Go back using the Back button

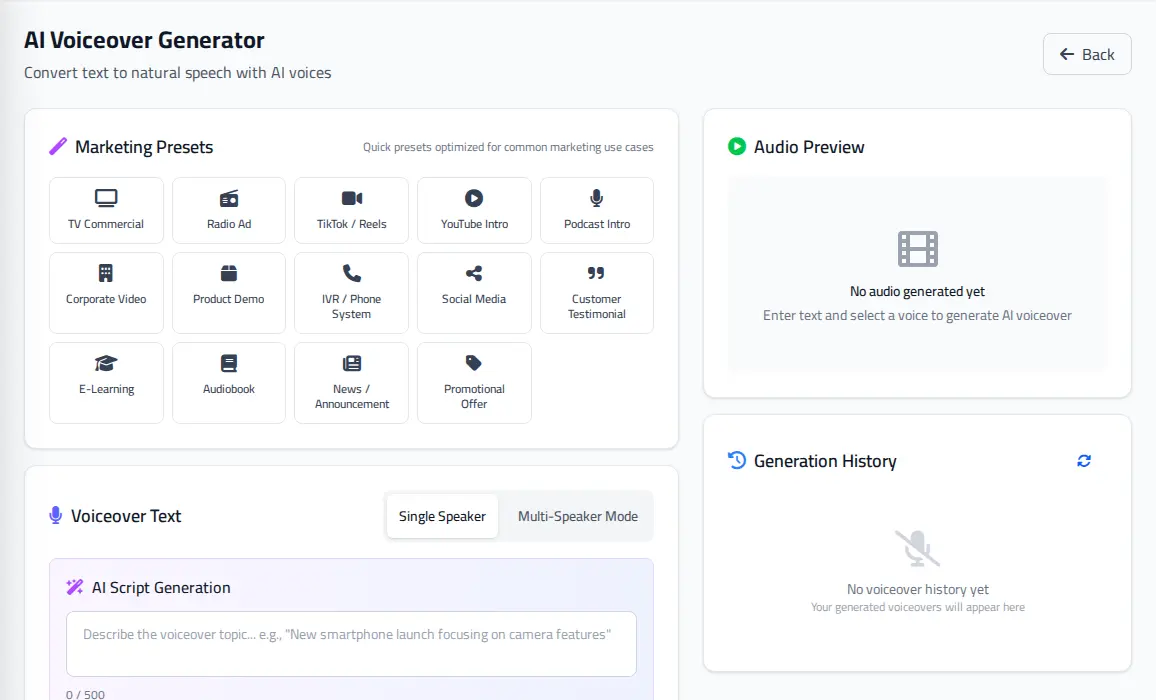(x=1087, y=54)
